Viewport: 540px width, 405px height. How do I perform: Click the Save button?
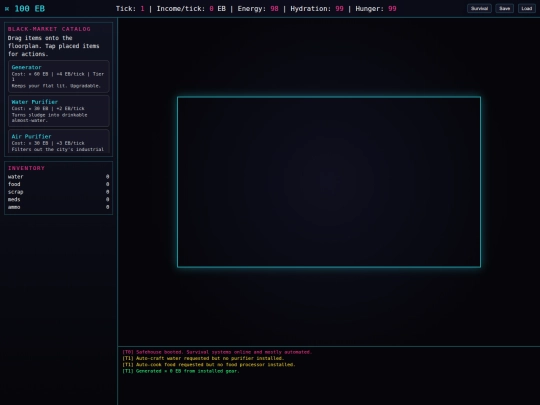pos(505,9)
